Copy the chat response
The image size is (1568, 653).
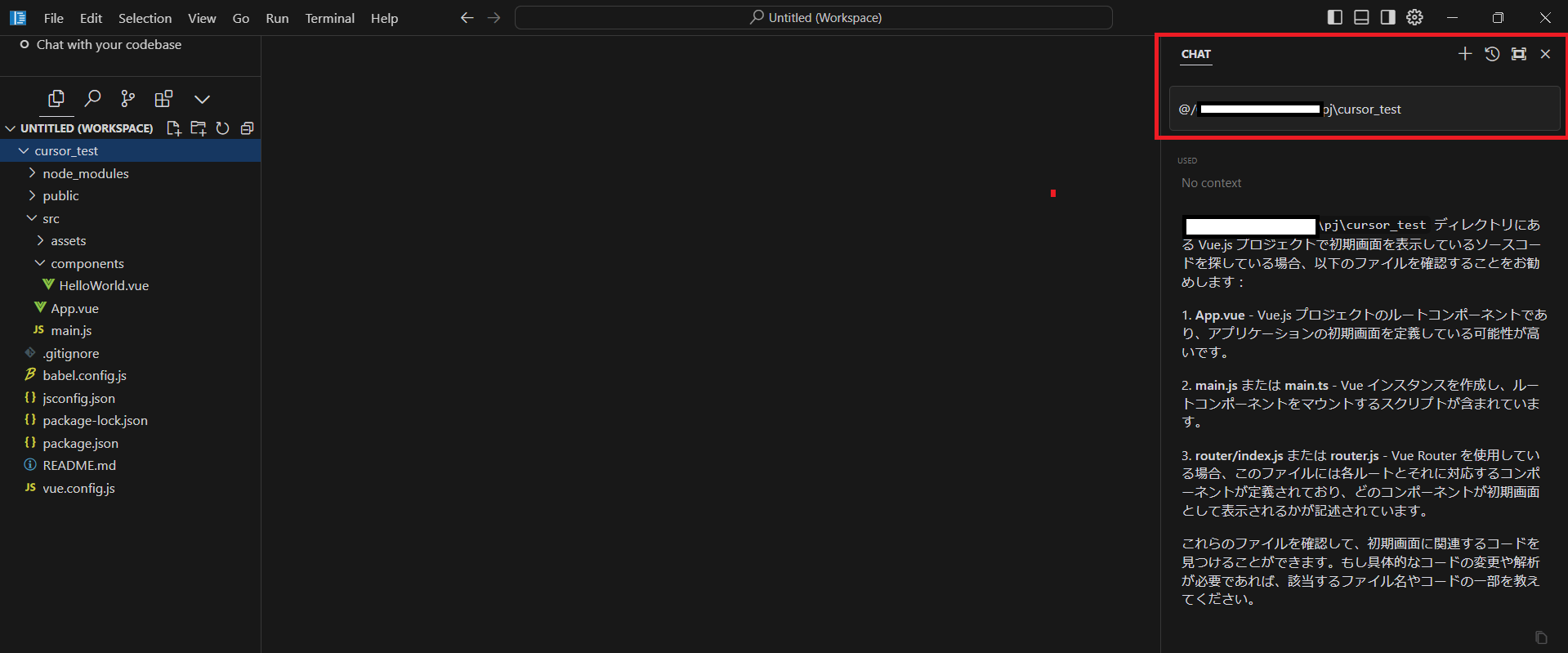pyautogui.click(x=1541, y=637)
